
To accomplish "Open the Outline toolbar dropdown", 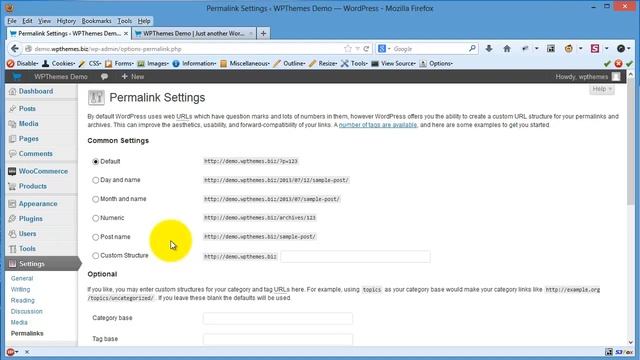I will (289, 63).
